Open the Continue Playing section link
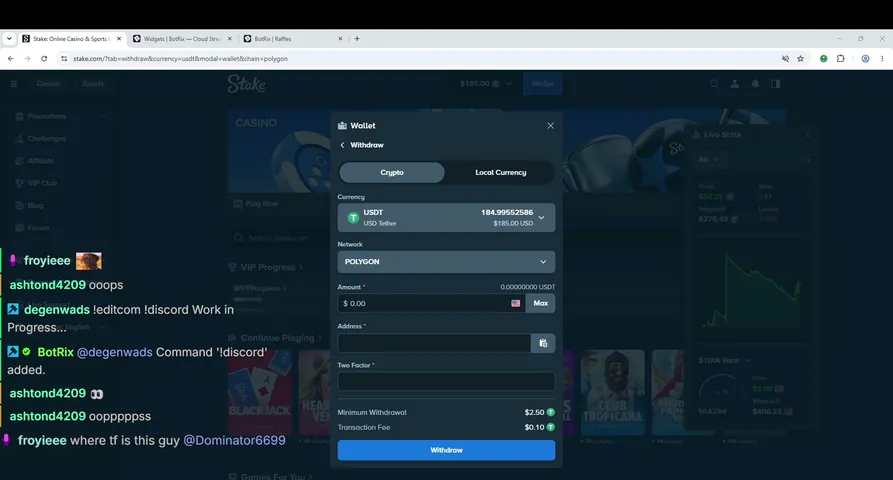893x480 pixels. pos(277,338)
